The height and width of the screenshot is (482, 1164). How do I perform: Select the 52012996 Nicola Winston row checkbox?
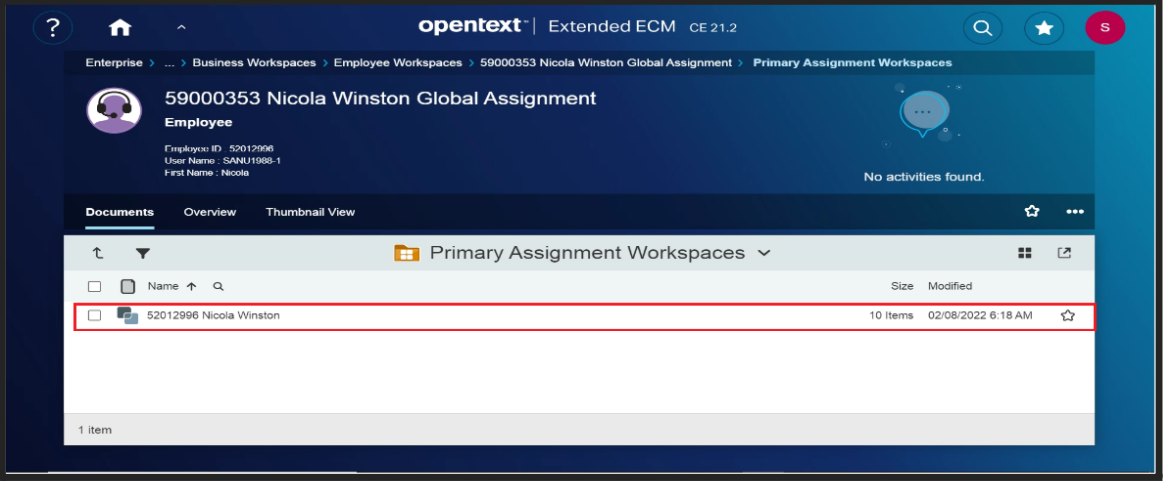coord(95,315)
